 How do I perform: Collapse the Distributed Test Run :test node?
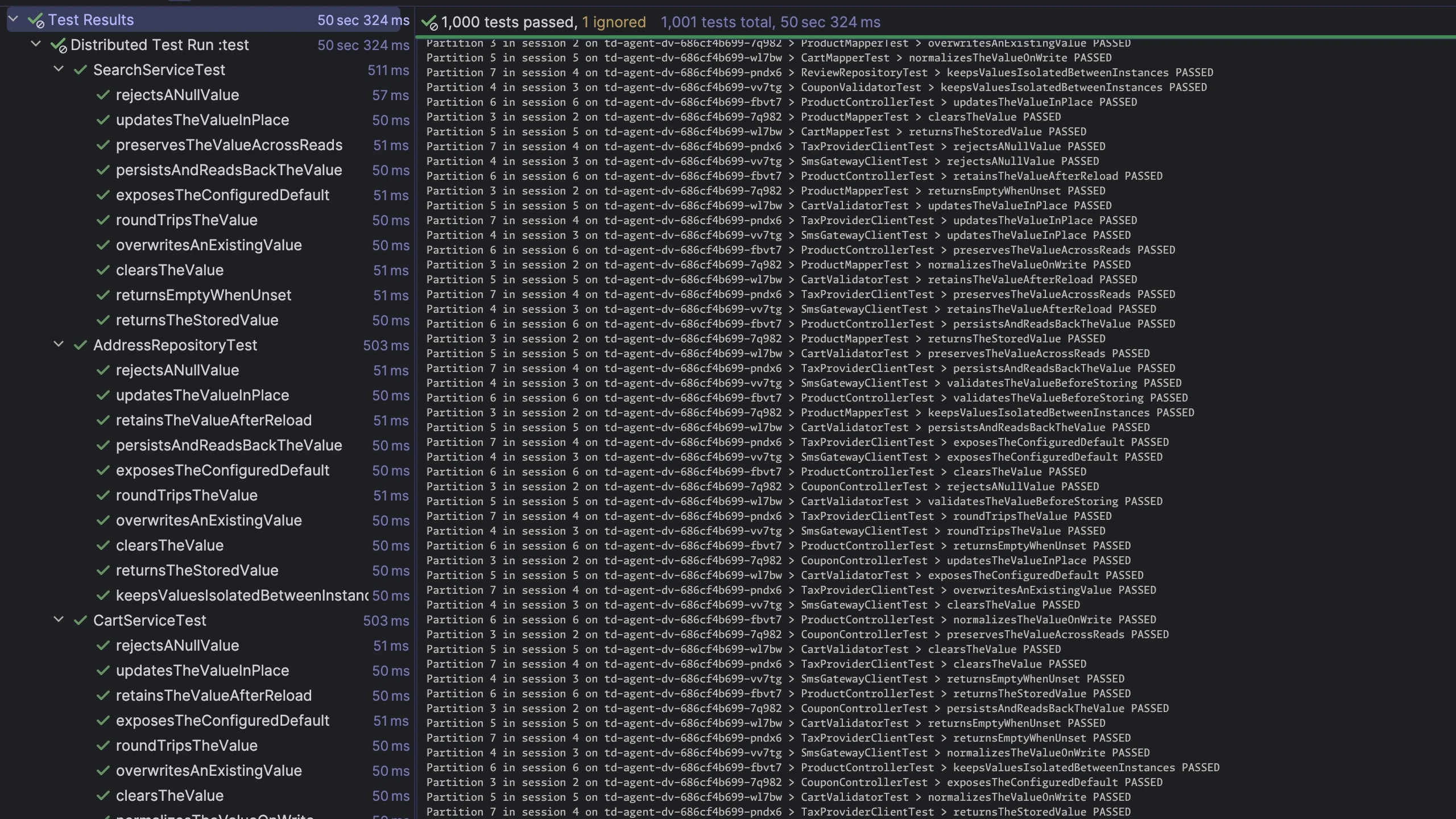36,44
